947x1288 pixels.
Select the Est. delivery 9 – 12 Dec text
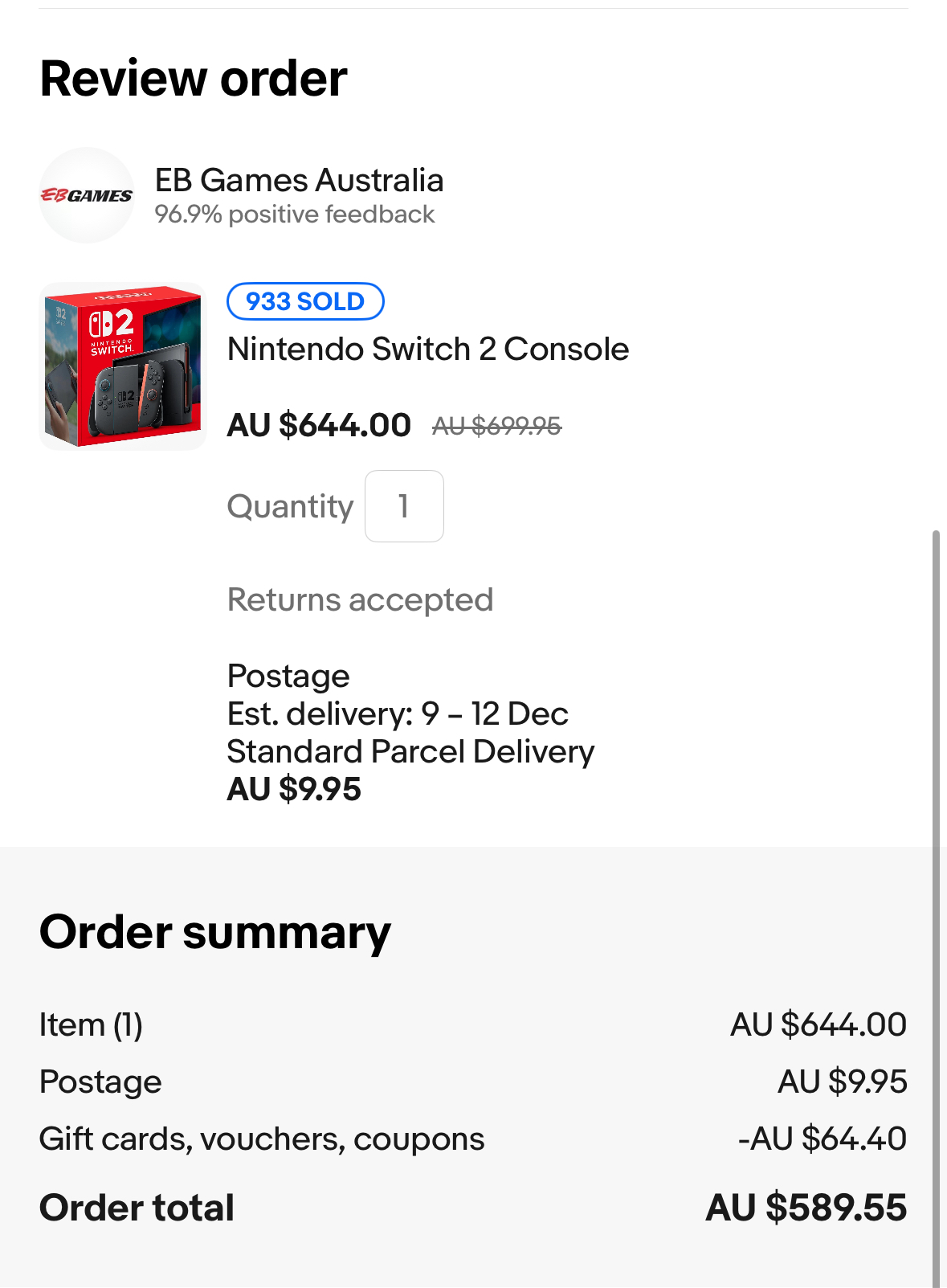point(398,714)
